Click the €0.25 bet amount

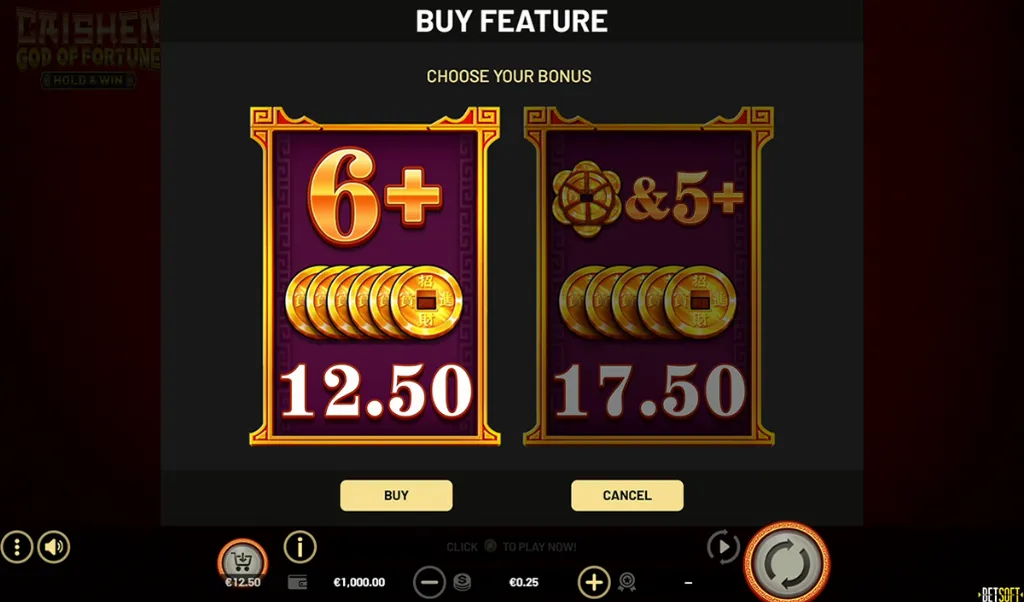[x=524, y=582]
